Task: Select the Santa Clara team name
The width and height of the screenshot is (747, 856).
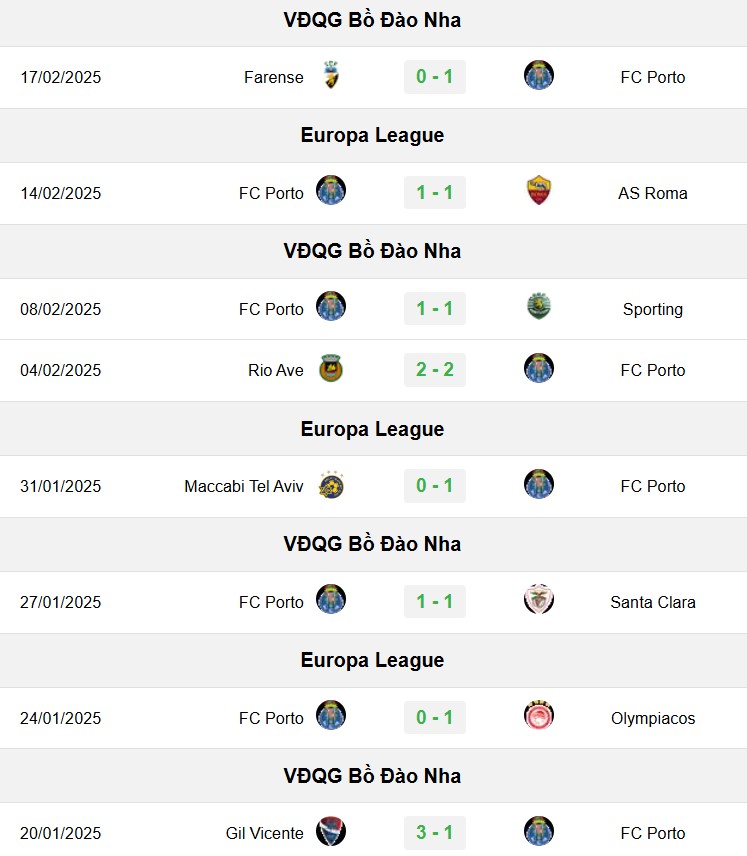Action: (x=653, y=602)
